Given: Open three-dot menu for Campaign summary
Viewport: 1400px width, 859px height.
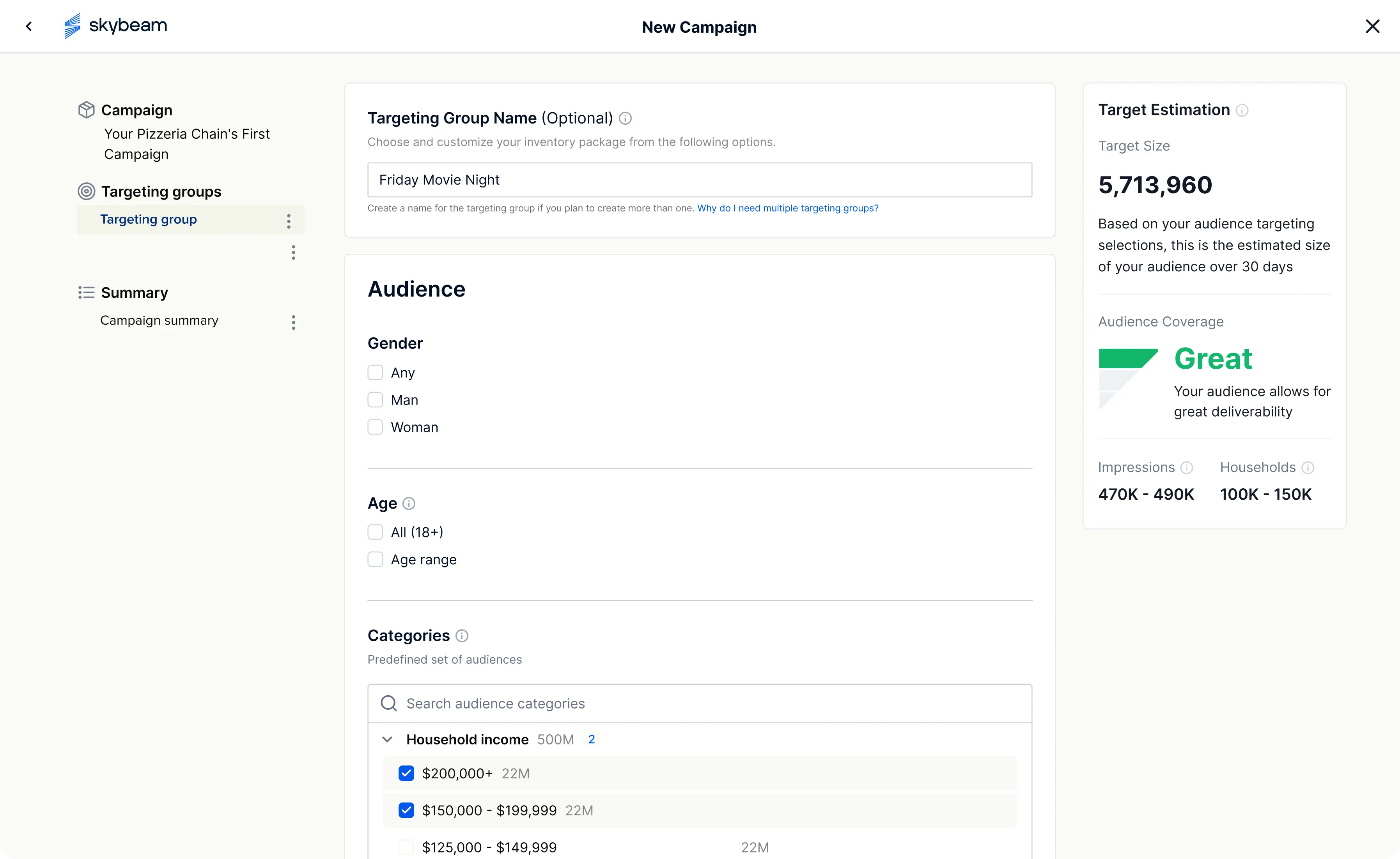Looking at the screenshot, I should tap(293, 323).
